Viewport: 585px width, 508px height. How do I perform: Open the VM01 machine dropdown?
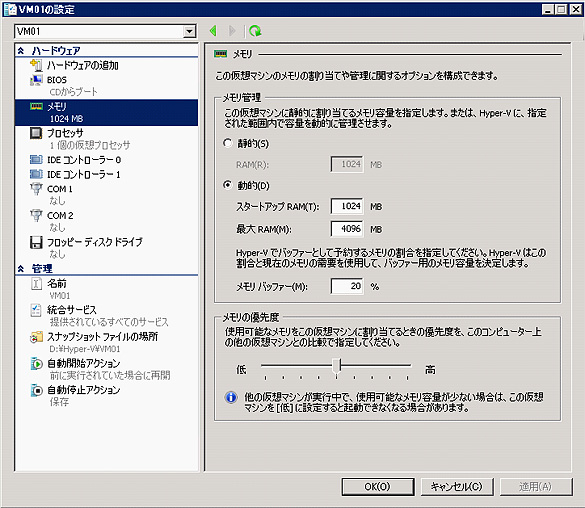point(190,31)
